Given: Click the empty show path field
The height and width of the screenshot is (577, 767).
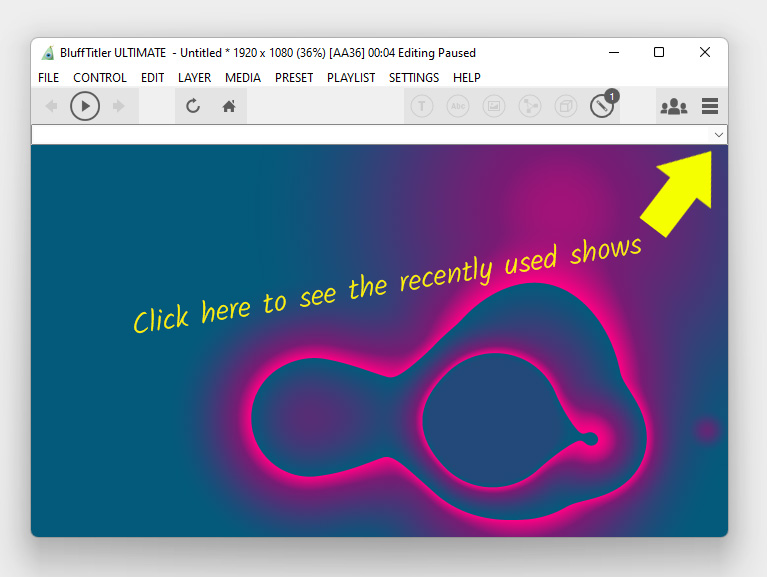Looking at the screenshot, I should (370, 135).
